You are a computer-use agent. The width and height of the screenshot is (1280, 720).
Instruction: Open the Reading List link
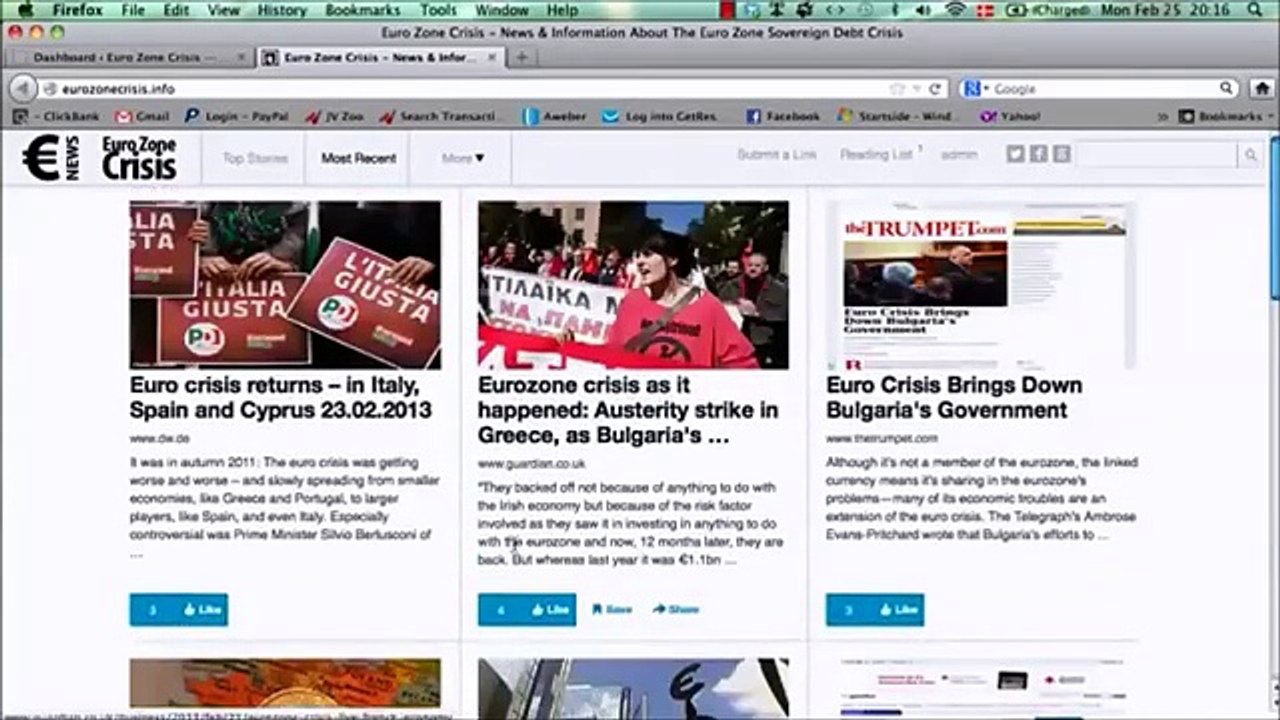876,155
